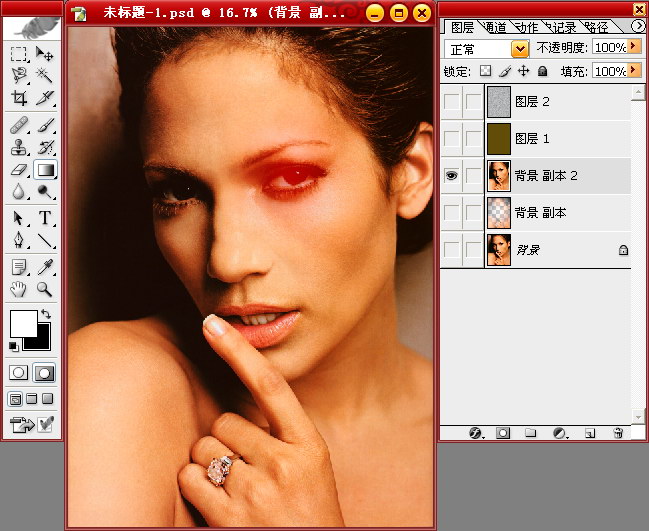Toggle lock transparent pixels
Screen dimensions: 649x531
[x=486, y=71]
